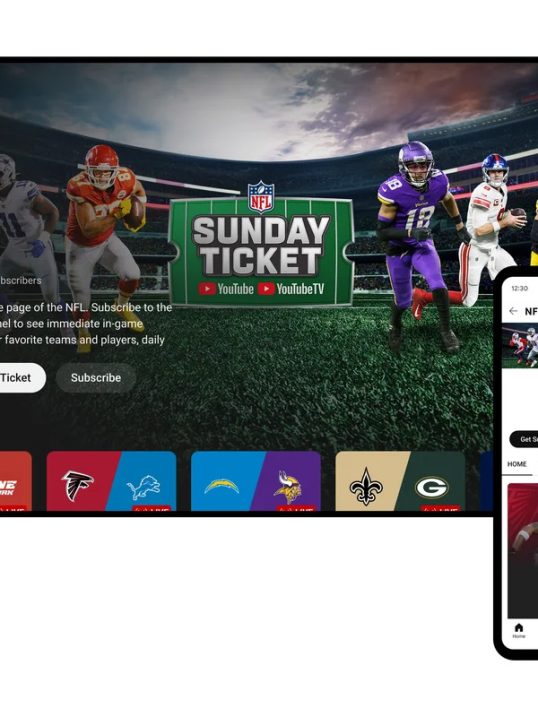Click the Detroit Lions logo
Screen dimensions: 538x717
(x=143, y=487)
